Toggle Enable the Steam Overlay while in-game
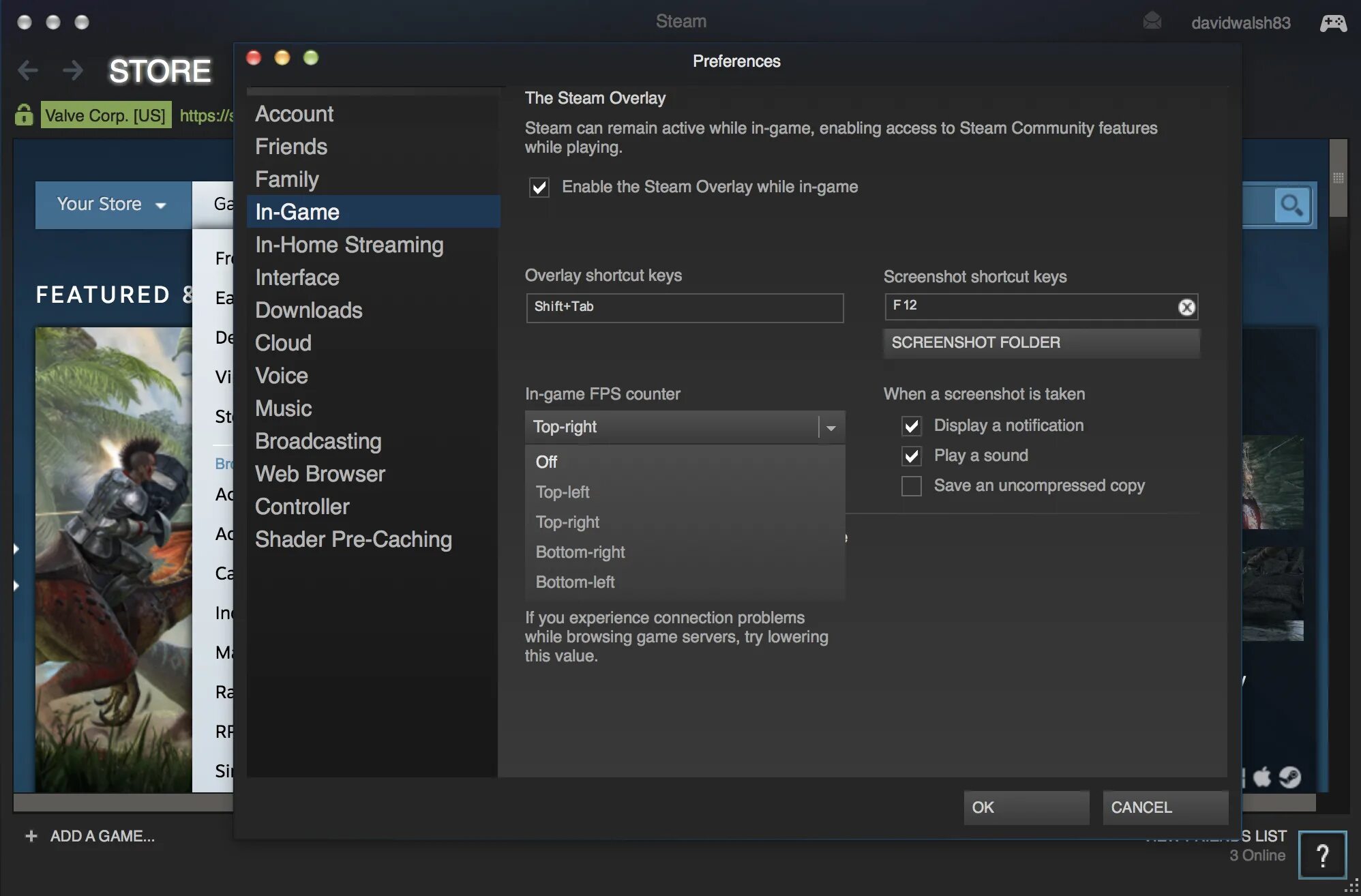The image size is (1361, 896). tap(539, 187)
